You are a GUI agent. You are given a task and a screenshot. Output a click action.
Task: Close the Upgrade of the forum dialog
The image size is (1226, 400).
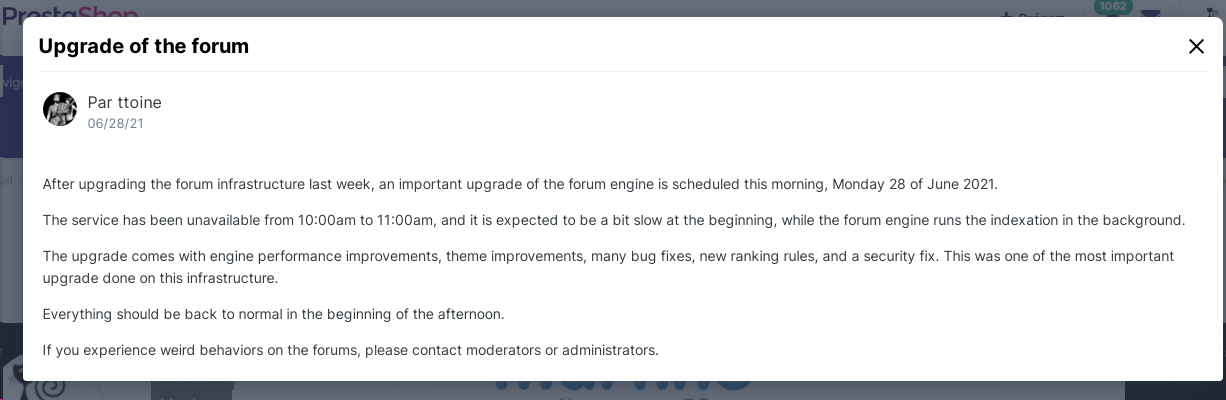coord(1196,46)
